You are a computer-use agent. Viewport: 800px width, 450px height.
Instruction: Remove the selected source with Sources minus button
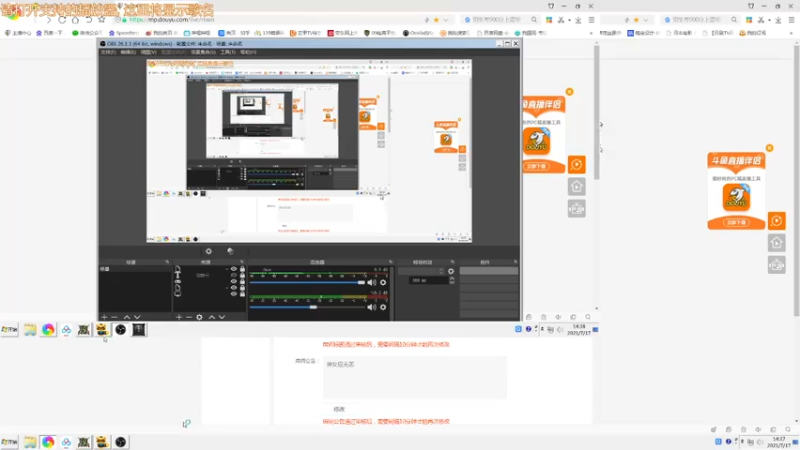(189, 317)
